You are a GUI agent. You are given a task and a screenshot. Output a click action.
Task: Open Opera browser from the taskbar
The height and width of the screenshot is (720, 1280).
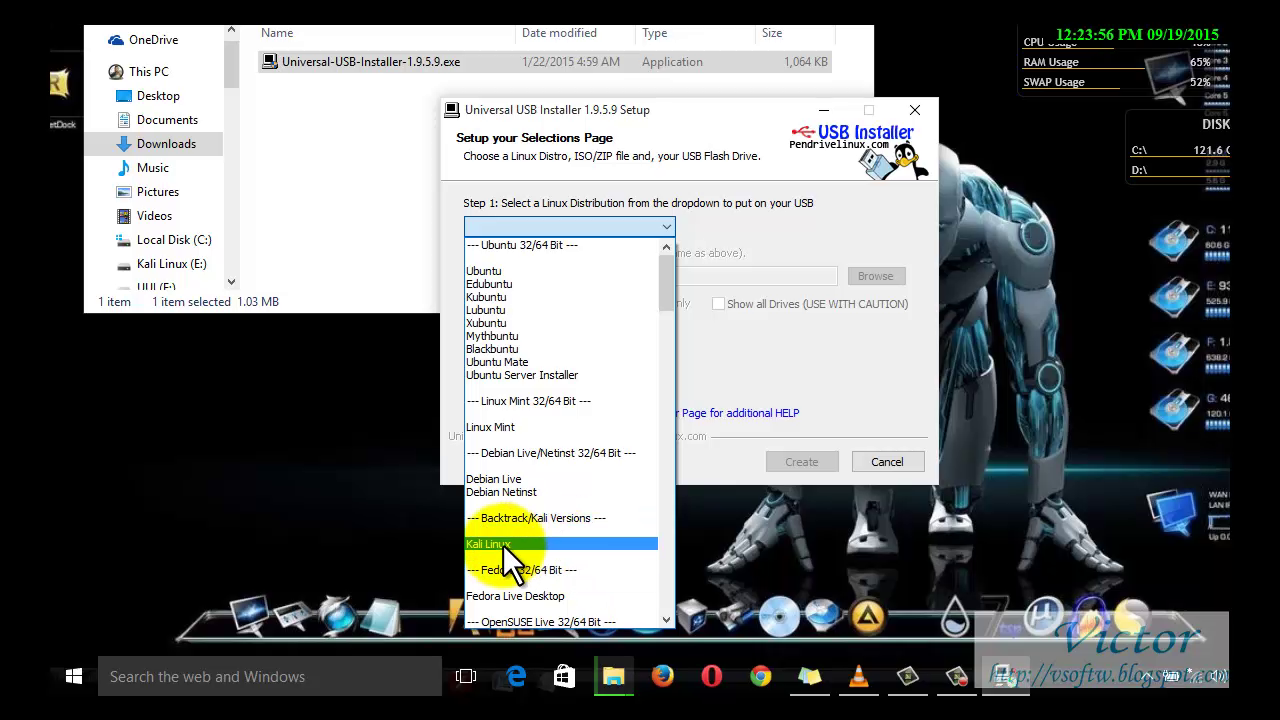[711, 677]
